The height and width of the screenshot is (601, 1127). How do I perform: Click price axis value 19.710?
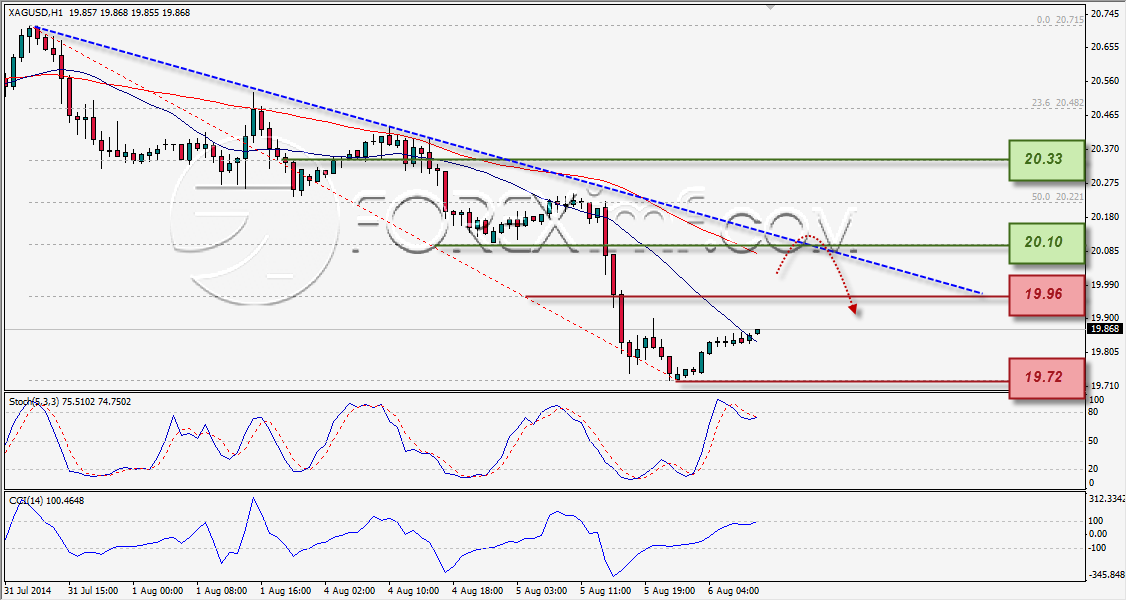pyautogui.click(x=1105, y=386)
